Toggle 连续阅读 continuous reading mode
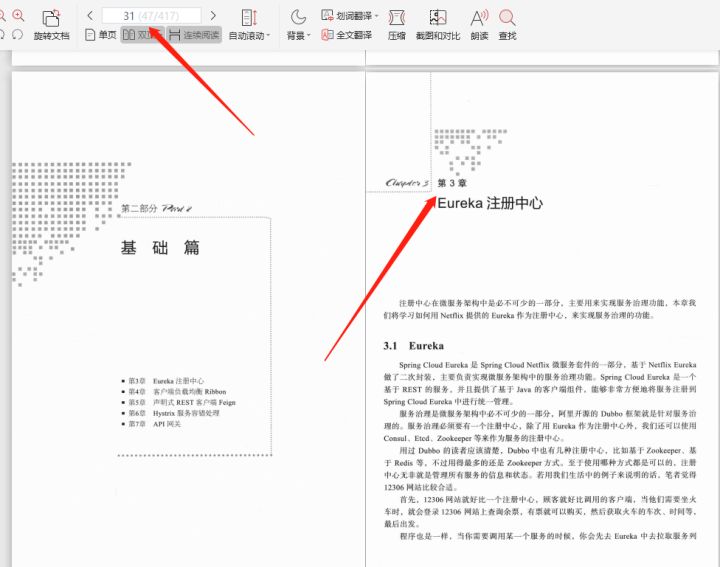 (x=194, y=35)
